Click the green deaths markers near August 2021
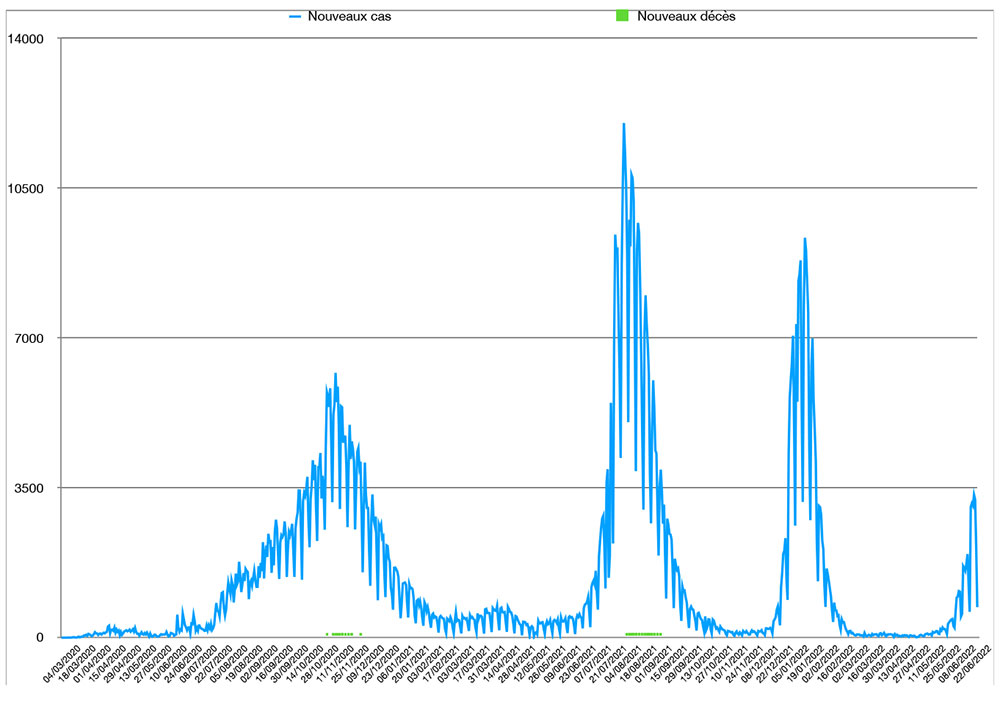 pyautogui.click(x=643, y=634)
